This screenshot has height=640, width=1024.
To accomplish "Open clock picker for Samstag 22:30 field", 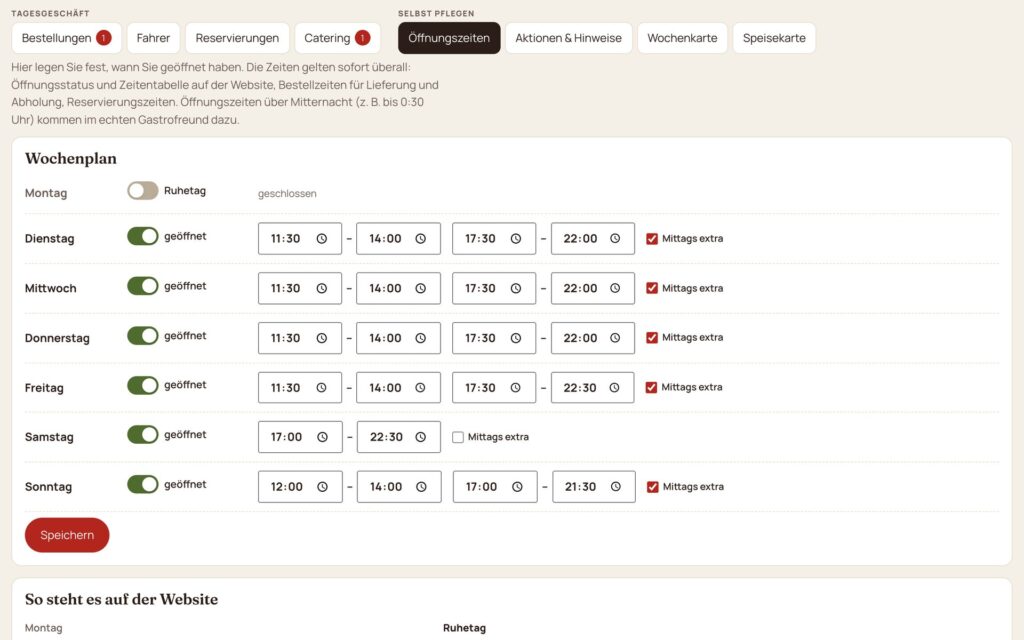I will tap(421, 438).
